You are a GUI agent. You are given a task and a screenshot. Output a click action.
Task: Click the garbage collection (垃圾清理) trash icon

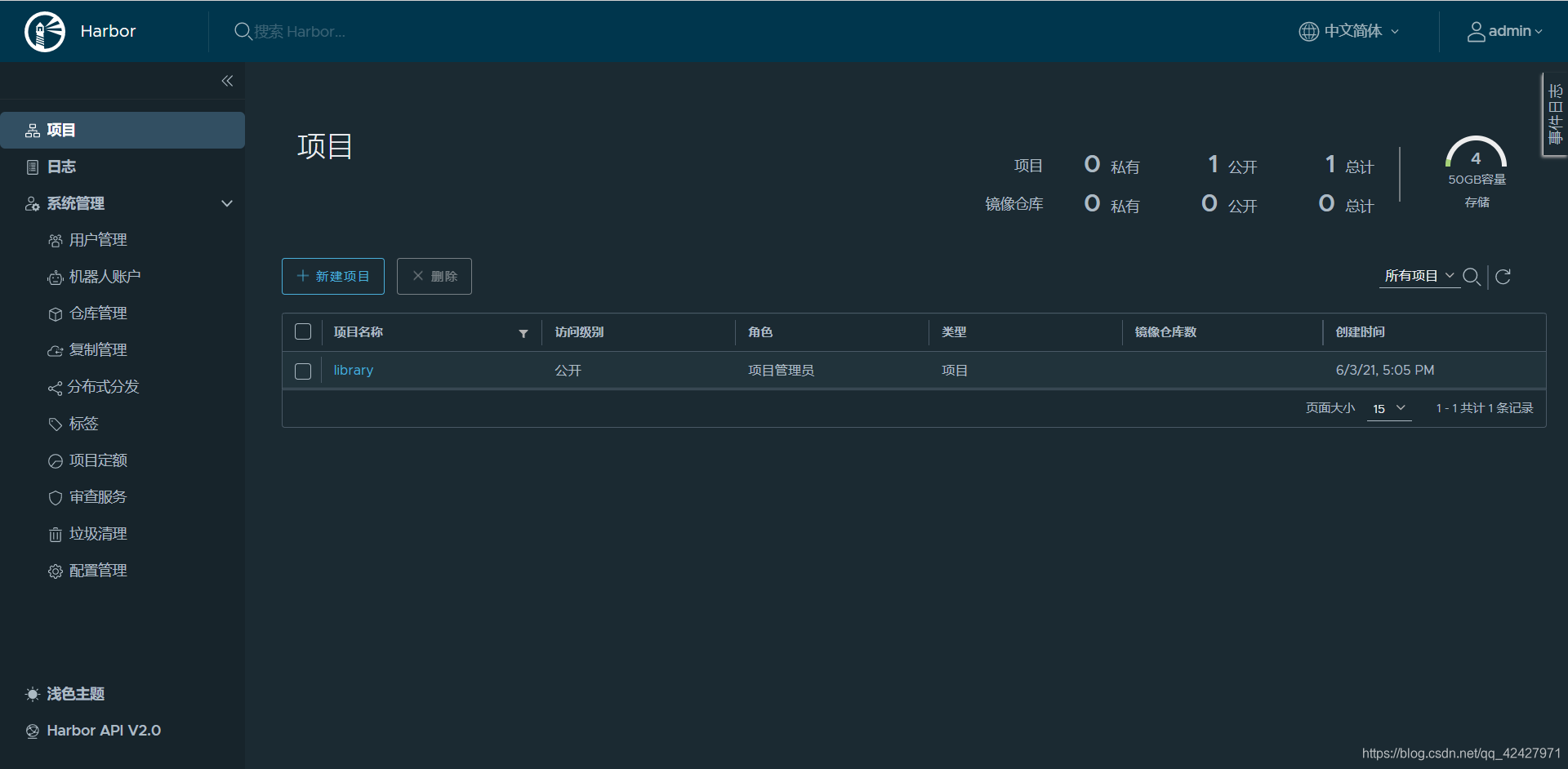coord(55,535)
